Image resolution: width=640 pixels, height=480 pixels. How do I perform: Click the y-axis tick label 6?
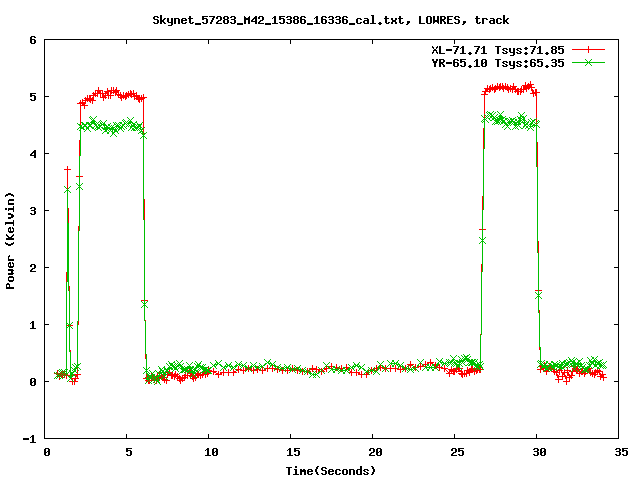click(x=33, y=40)
